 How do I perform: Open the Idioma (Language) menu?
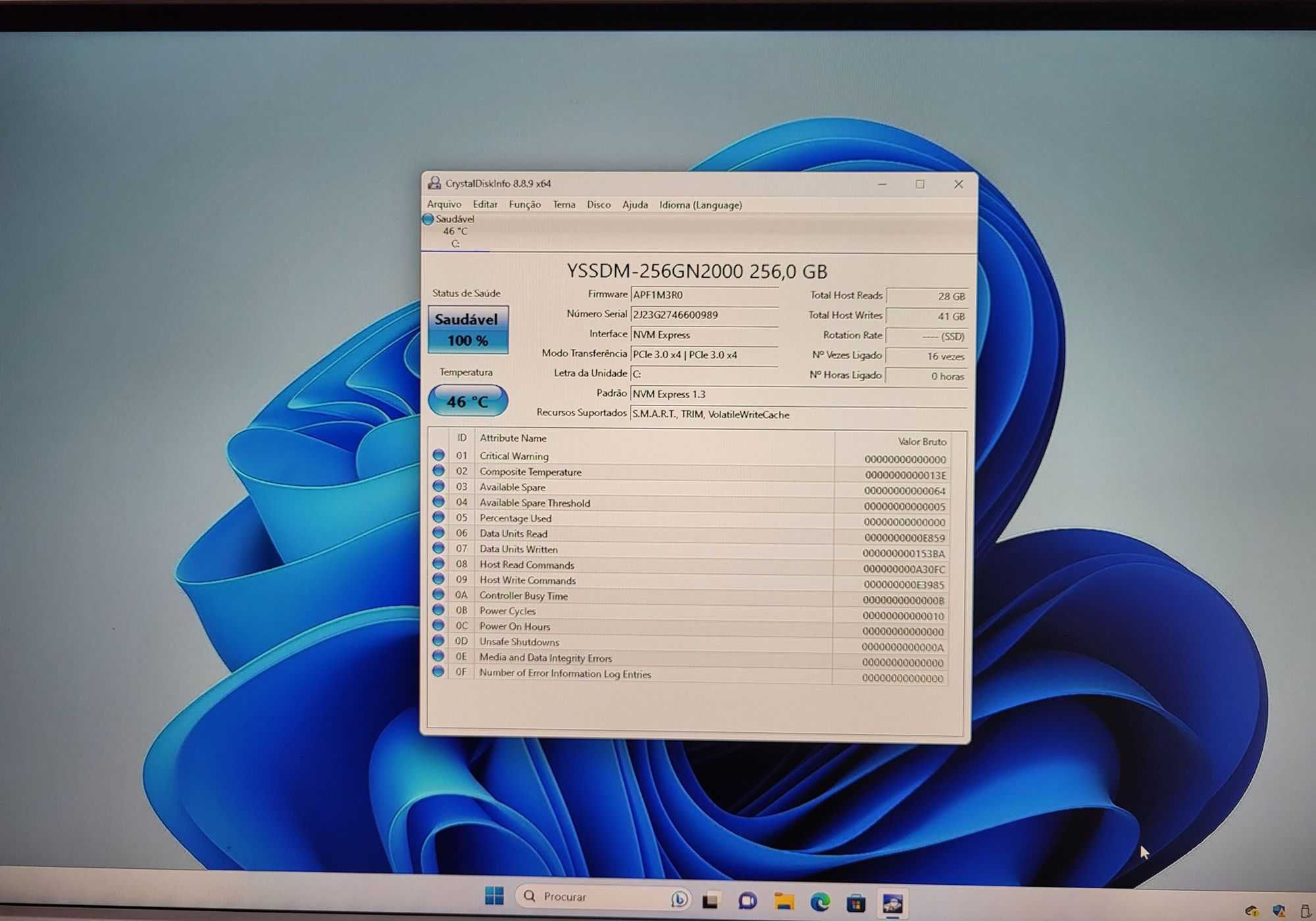pyautogui.click(x=701, y=205)
